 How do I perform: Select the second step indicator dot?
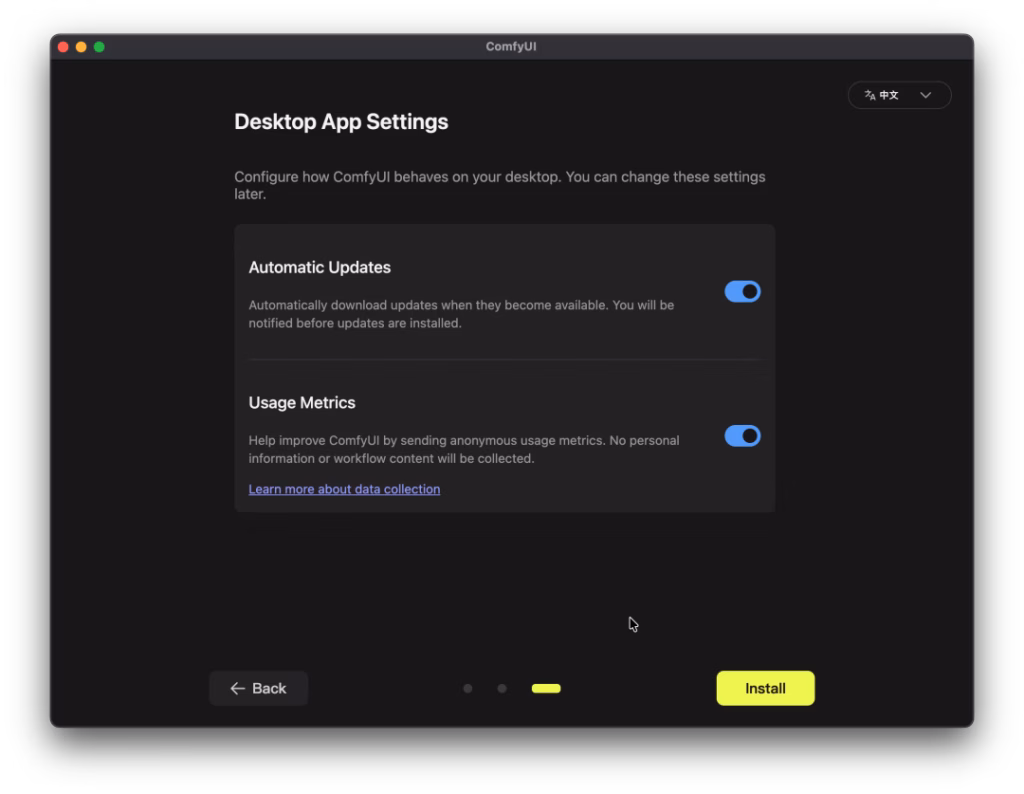(502, 688)
